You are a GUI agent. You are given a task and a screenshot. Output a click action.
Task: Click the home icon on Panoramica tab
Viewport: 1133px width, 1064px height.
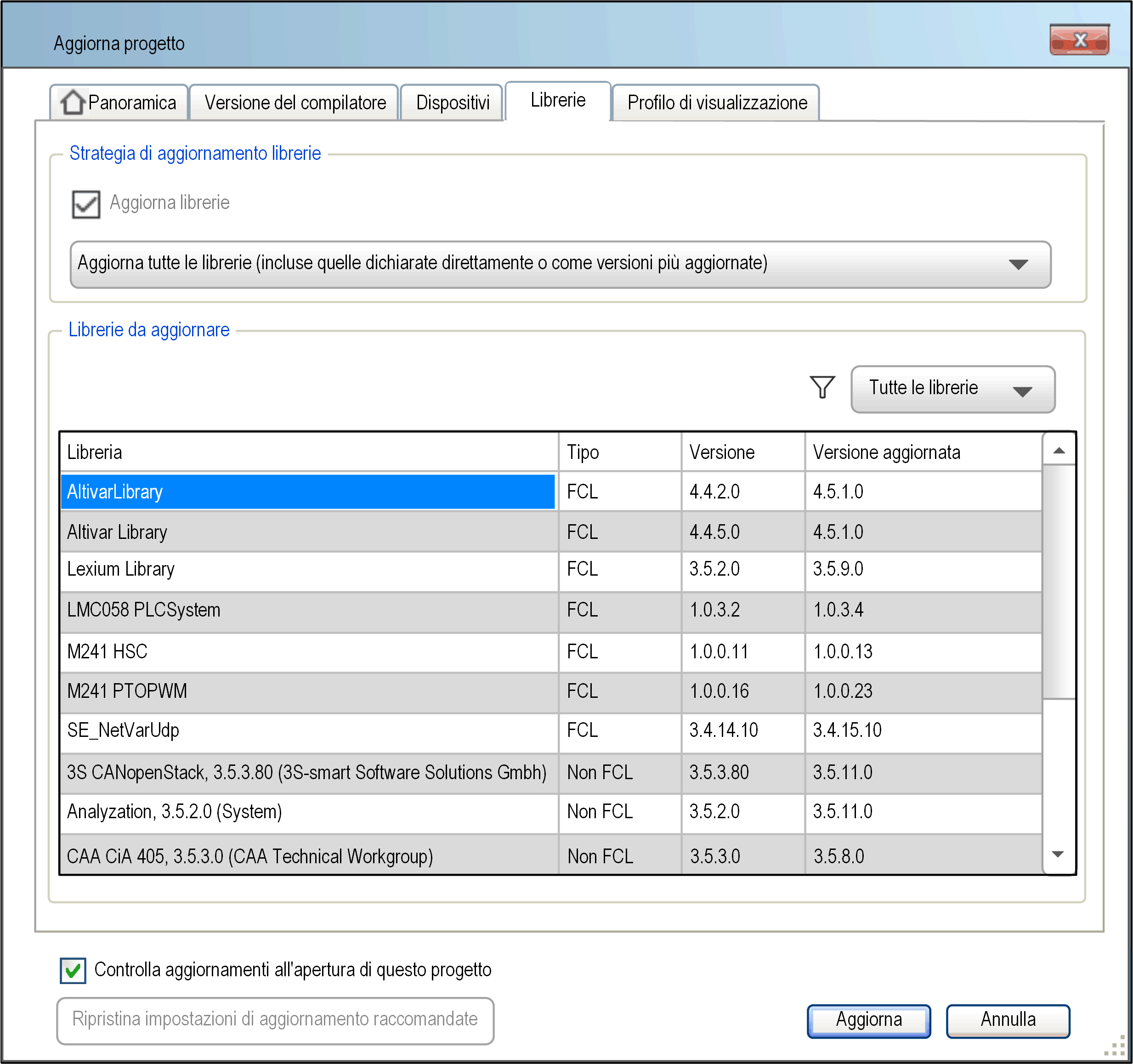[x=73, y=102]
